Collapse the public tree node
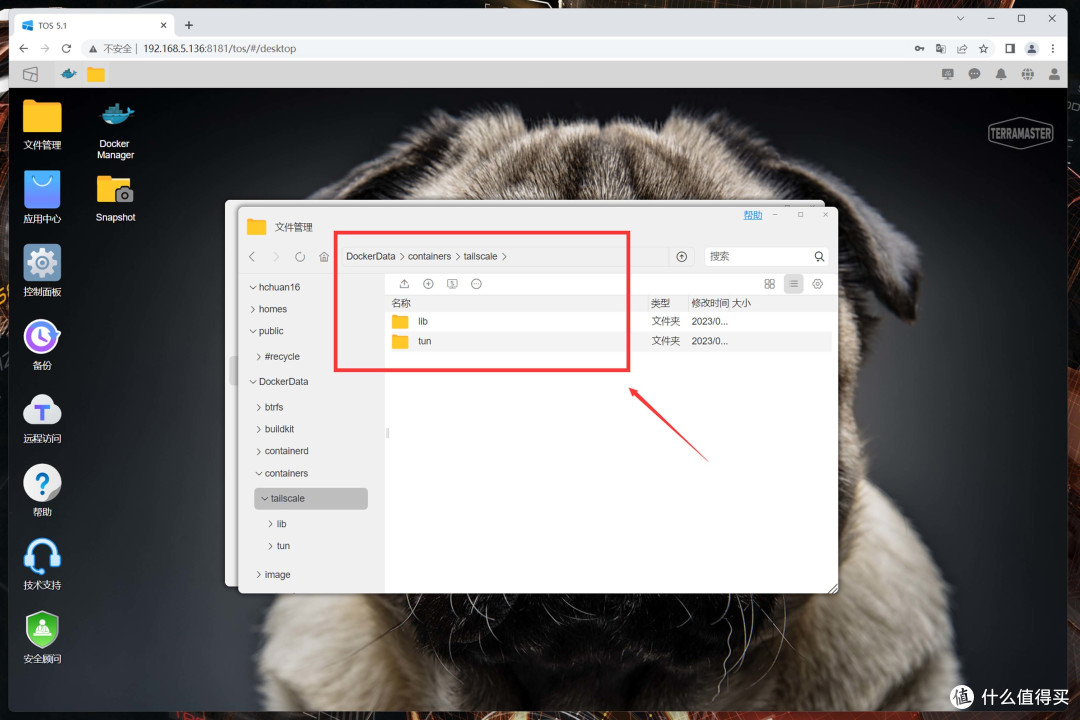Image resolution: width=1080 pixels, height=720 pixels. (x=253, y=331)
